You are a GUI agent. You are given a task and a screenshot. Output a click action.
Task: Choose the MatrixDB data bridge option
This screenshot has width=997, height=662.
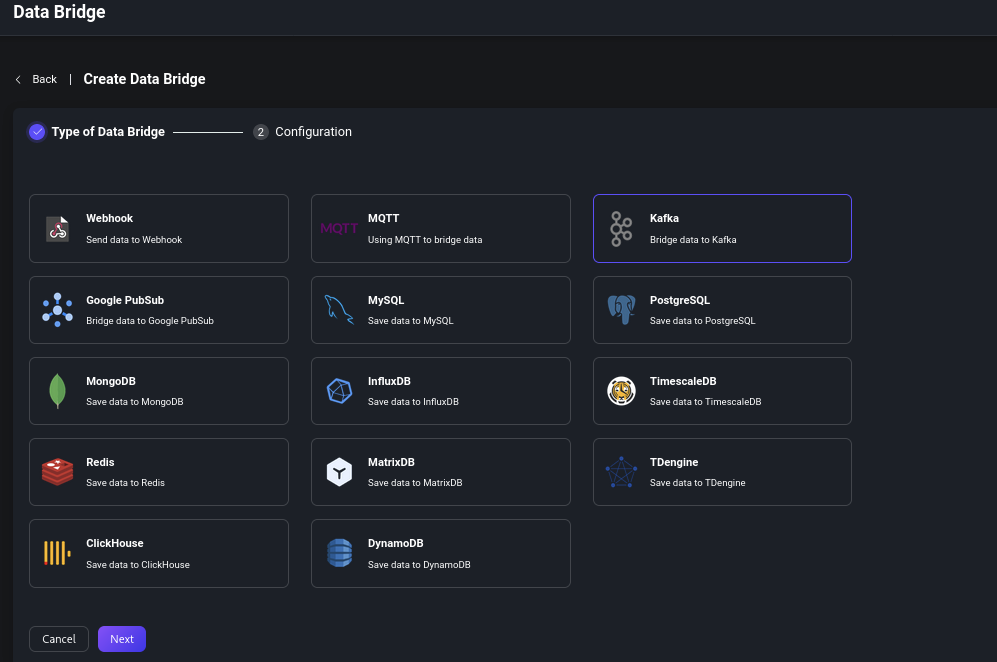click(x=440, y=472)
